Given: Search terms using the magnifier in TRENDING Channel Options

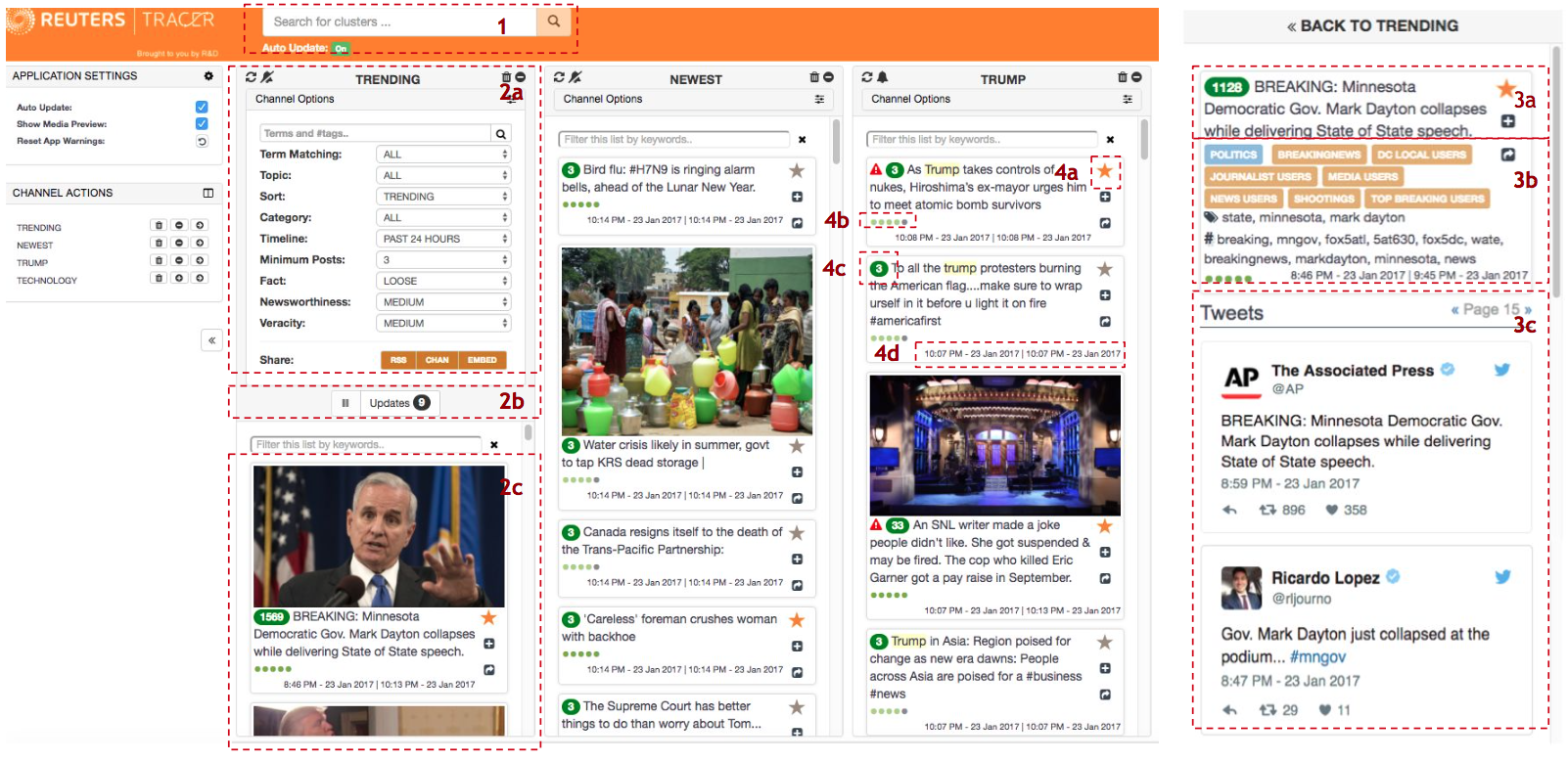Looking at the screenshot, I should click(501, 134).
